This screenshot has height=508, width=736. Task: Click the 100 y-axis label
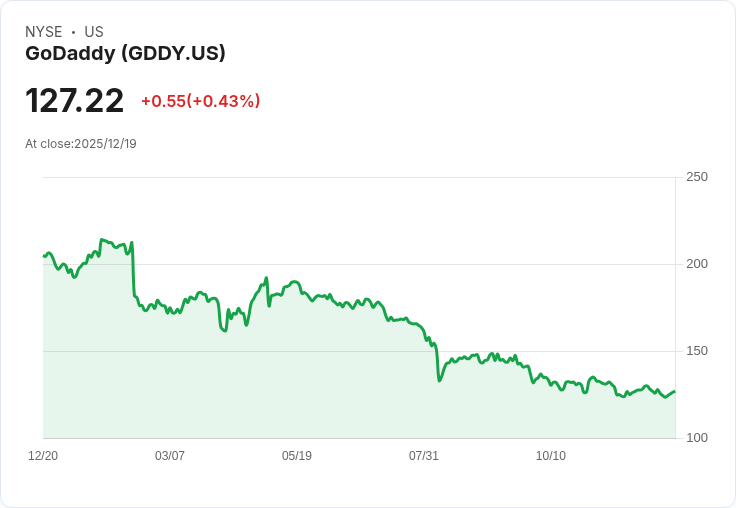point(697,438)
